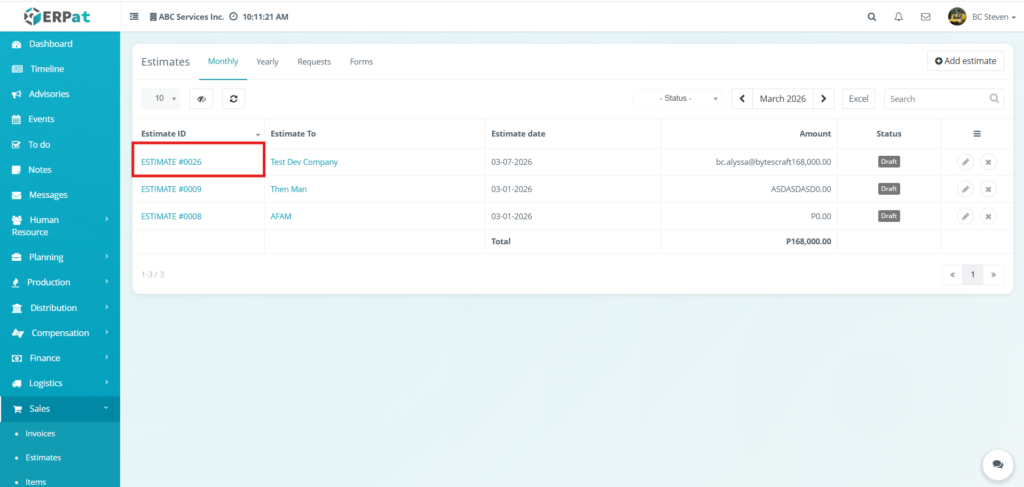
Task: Open the mail envelope icon in header
Action: point(925,17)
